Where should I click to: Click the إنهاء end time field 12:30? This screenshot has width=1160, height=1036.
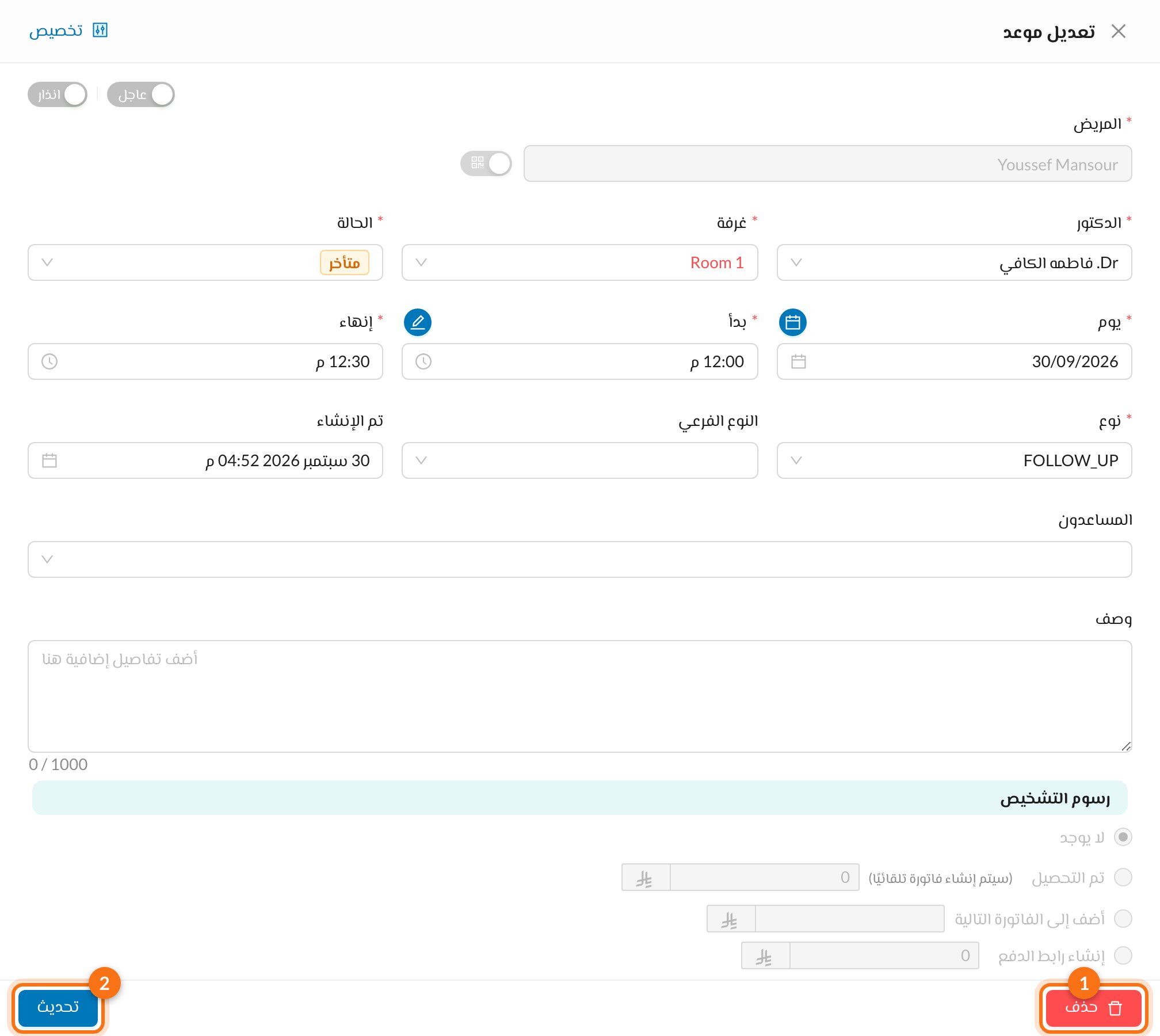coord(205,361)
